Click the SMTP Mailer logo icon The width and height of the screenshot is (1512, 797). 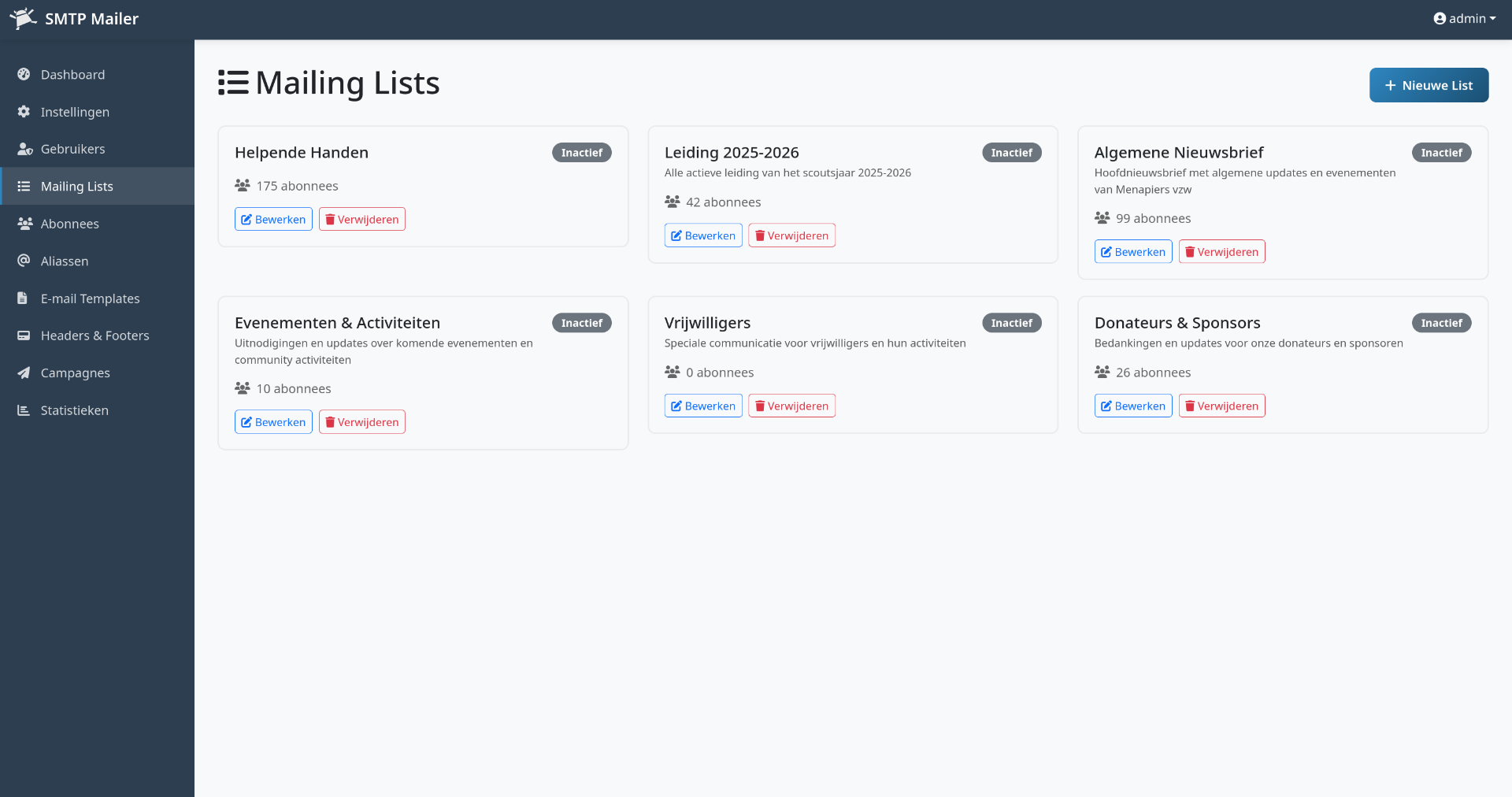(23, 19)
